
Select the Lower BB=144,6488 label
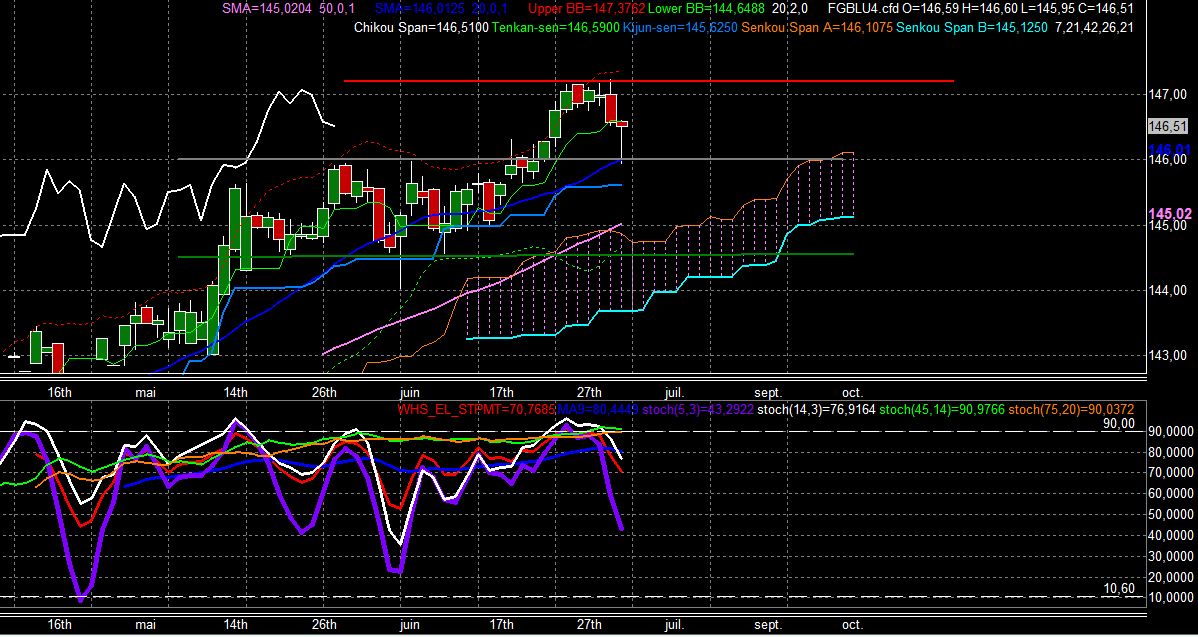[x=707, y=9]
